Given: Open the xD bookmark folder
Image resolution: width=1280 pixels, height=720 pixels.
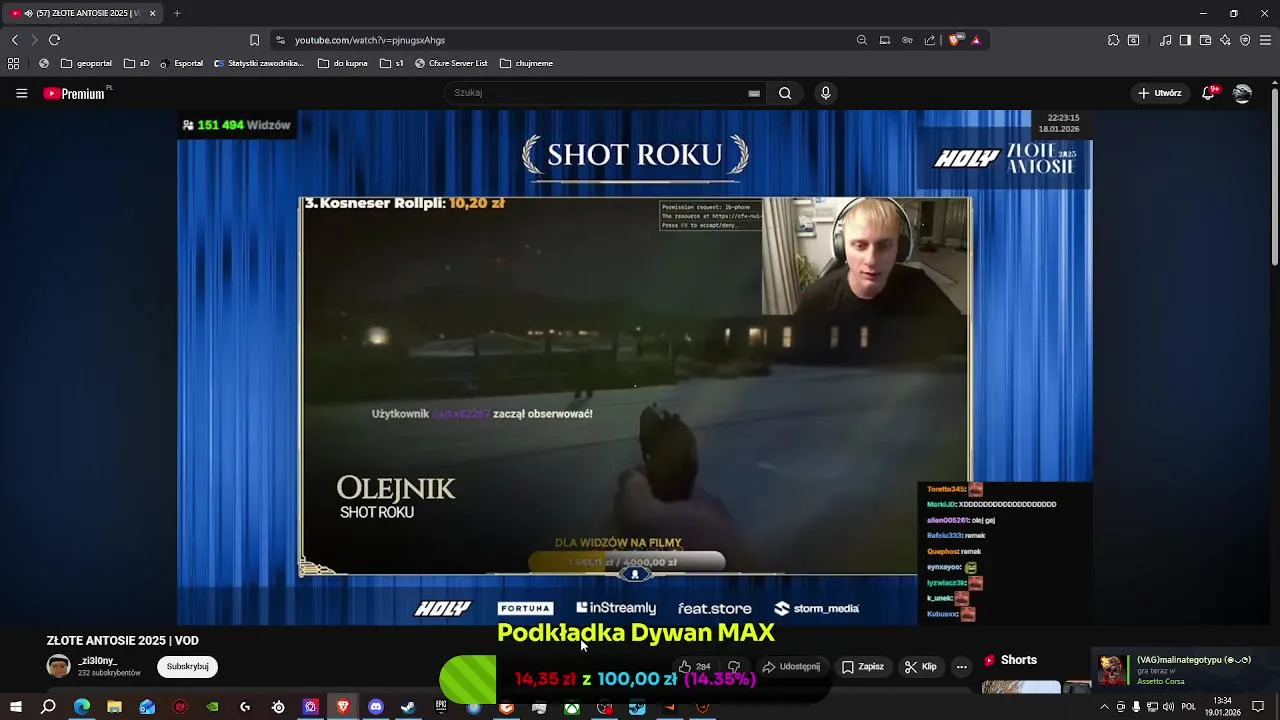Looking at the screenshot, I should [x=137, y=63].
